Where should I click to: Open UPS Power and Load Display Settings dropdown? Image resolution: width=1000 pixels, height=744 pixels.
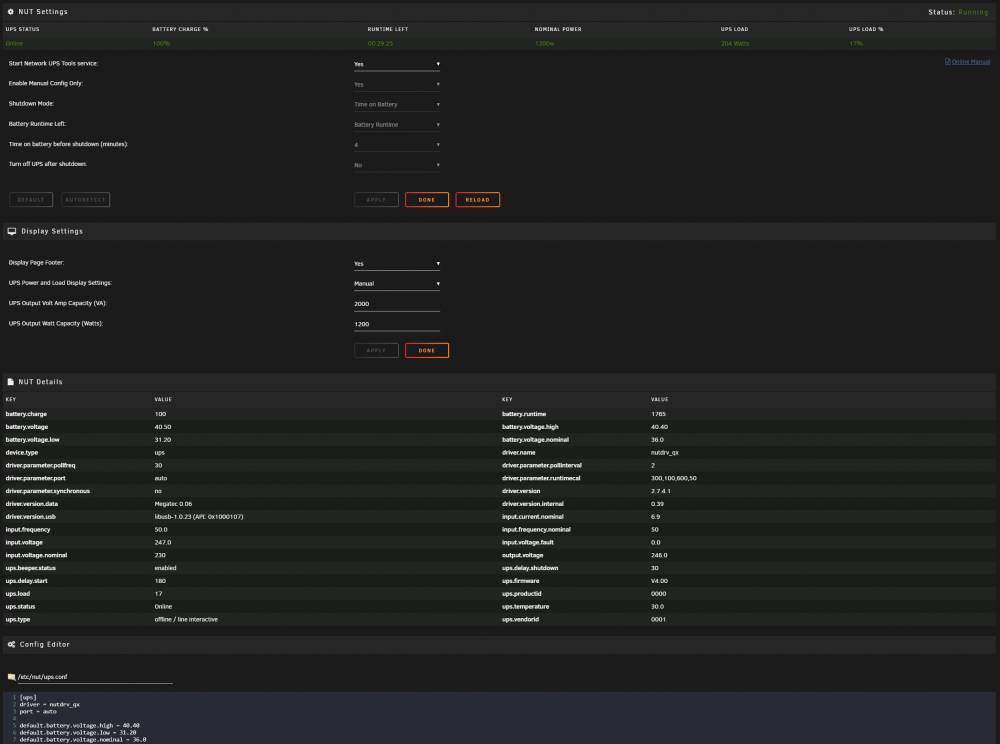click(397, 284)
